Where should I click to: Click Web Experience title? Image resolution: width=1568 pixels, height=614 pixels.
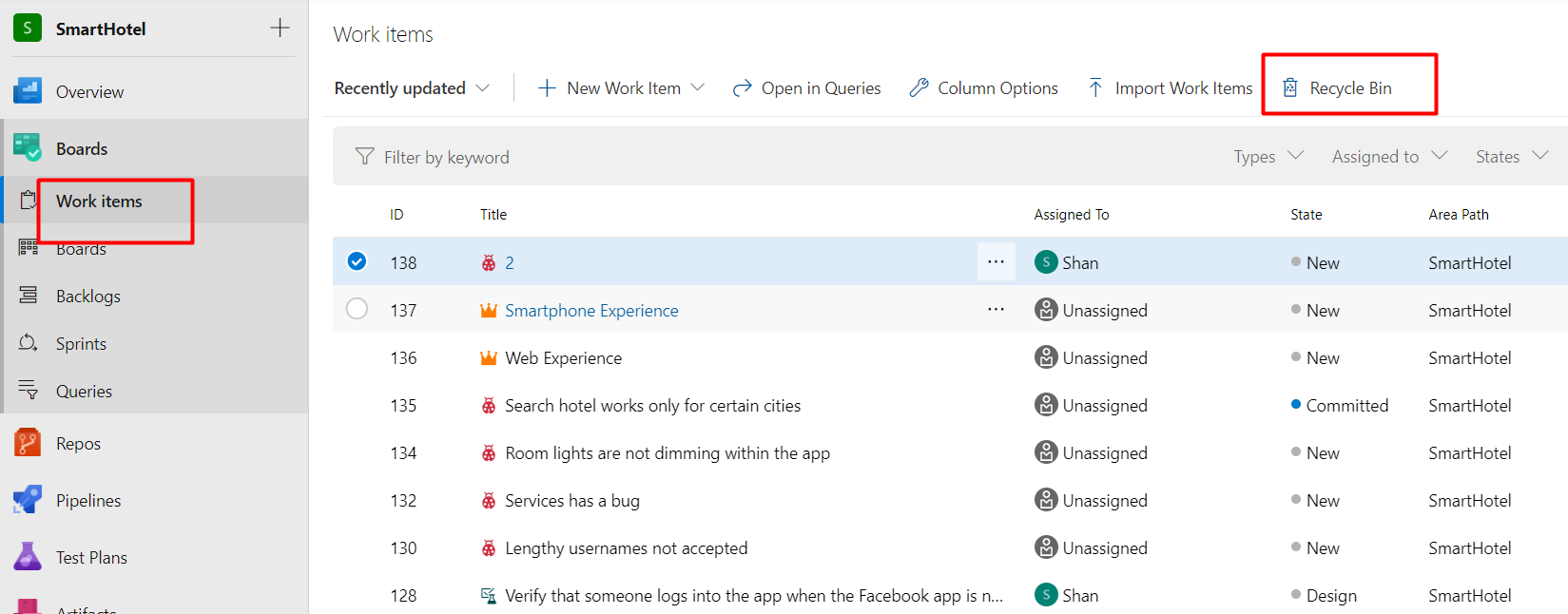(563, 358)
